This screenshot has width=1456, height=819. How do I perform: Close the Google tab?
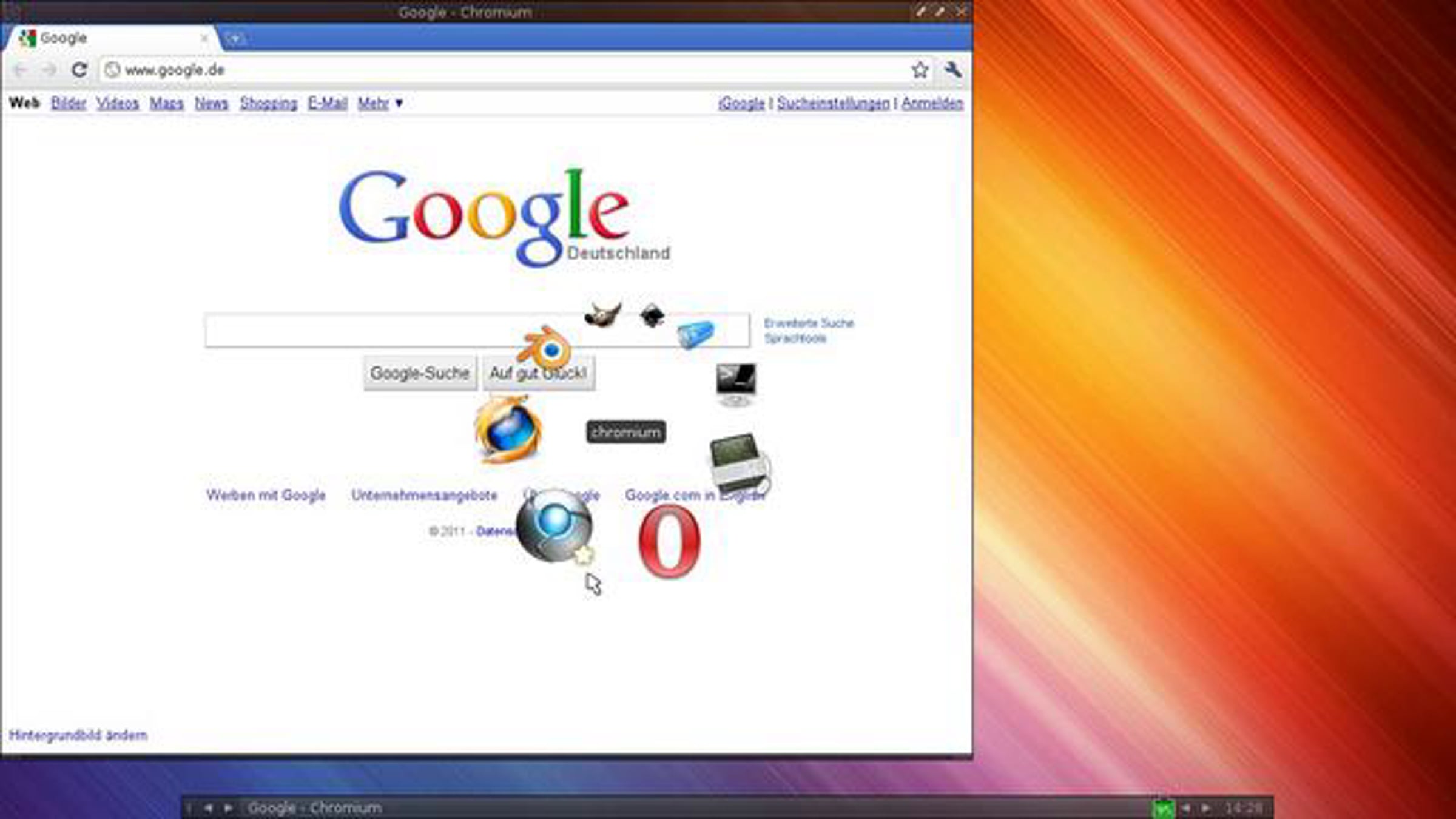pos(204,38)
